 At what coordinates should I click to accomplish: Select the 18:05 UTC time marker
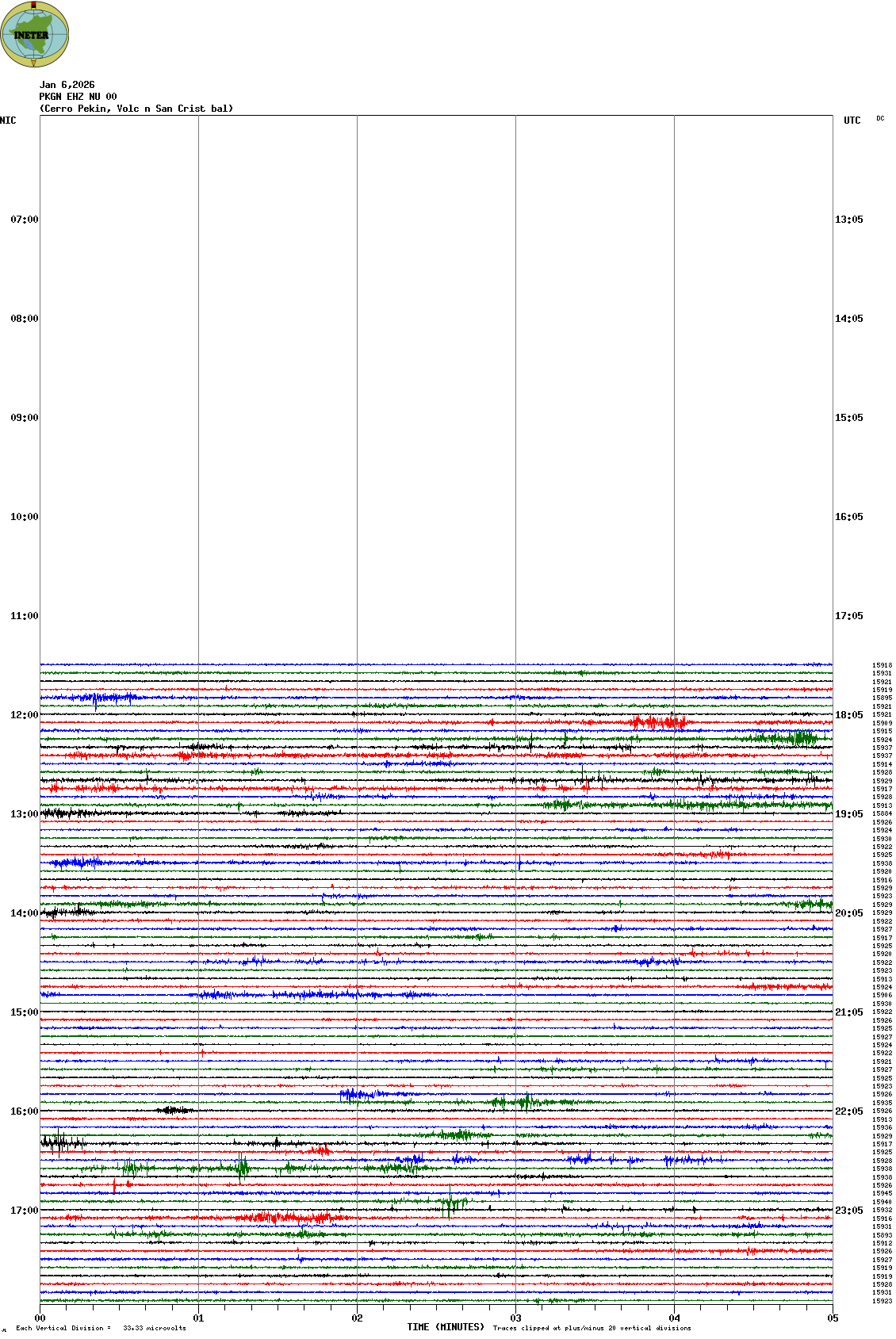(848, 715)
